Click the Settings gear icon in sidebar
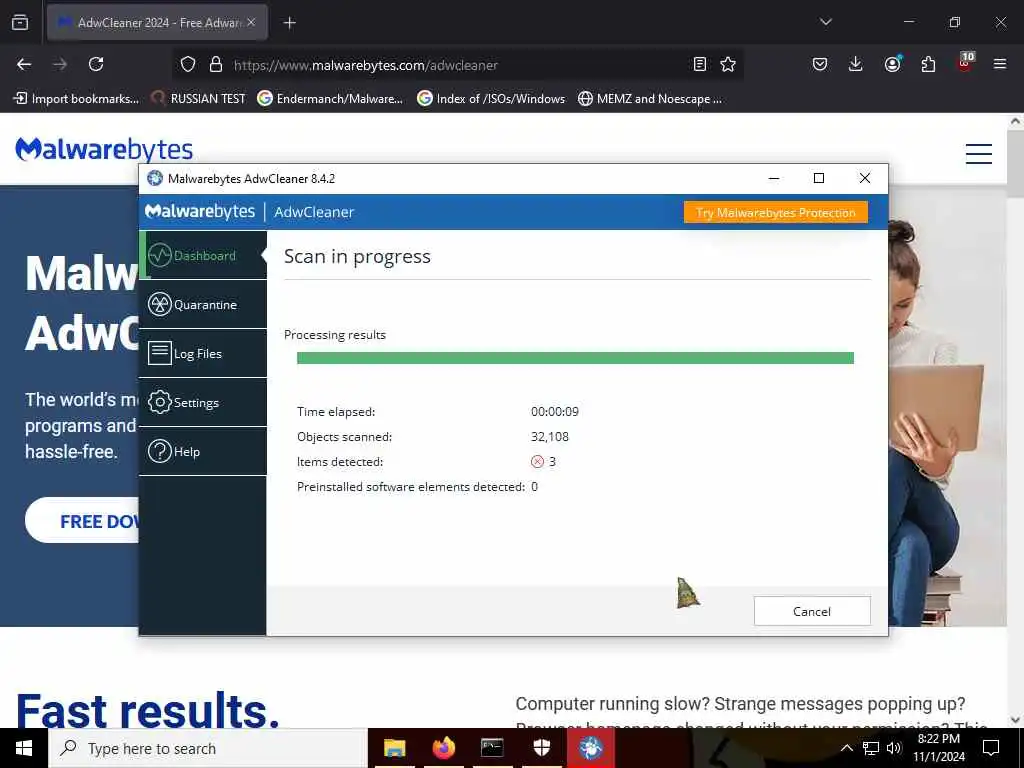 [x=159, y=402]
